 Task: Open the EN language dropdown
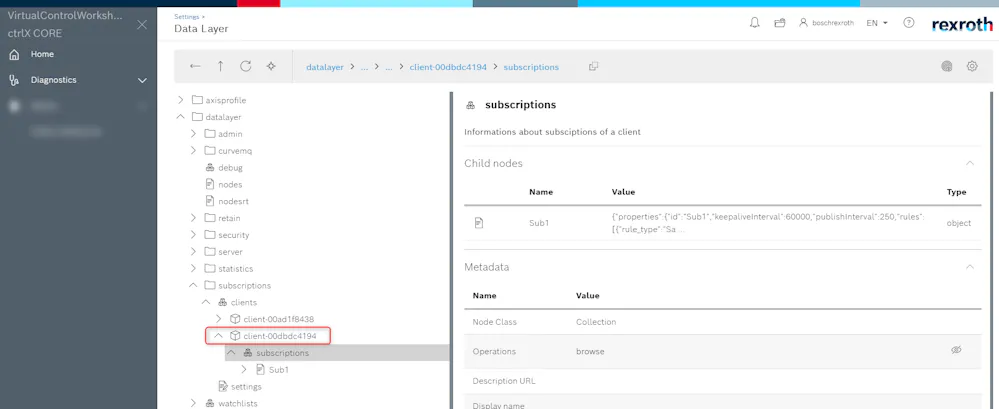pyautogui.click(x=877, y=23)
